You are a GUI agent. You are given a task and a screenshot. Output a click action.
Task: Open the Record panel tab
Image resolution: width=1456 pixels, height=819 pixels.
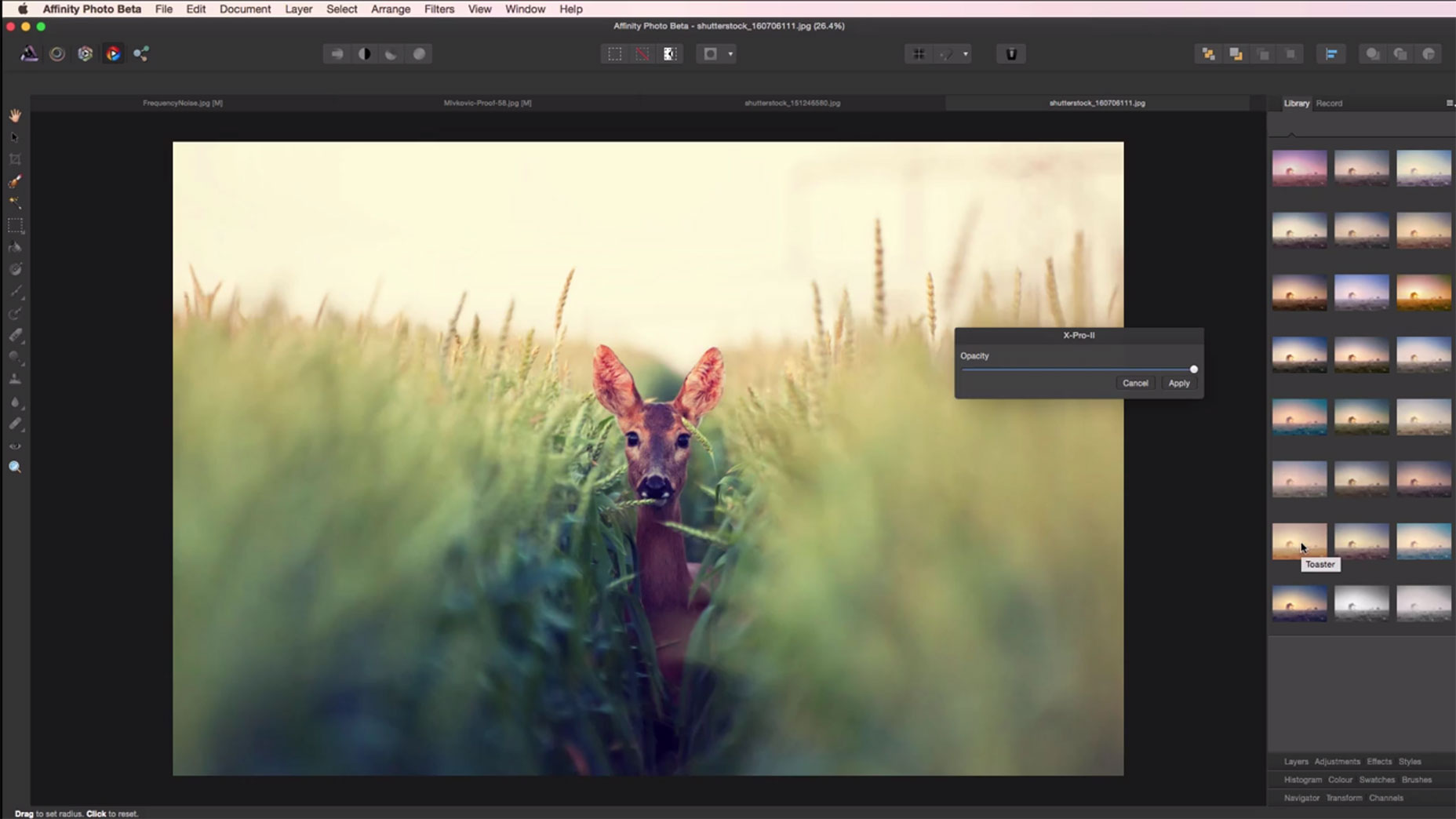(x=1329, y=103)
